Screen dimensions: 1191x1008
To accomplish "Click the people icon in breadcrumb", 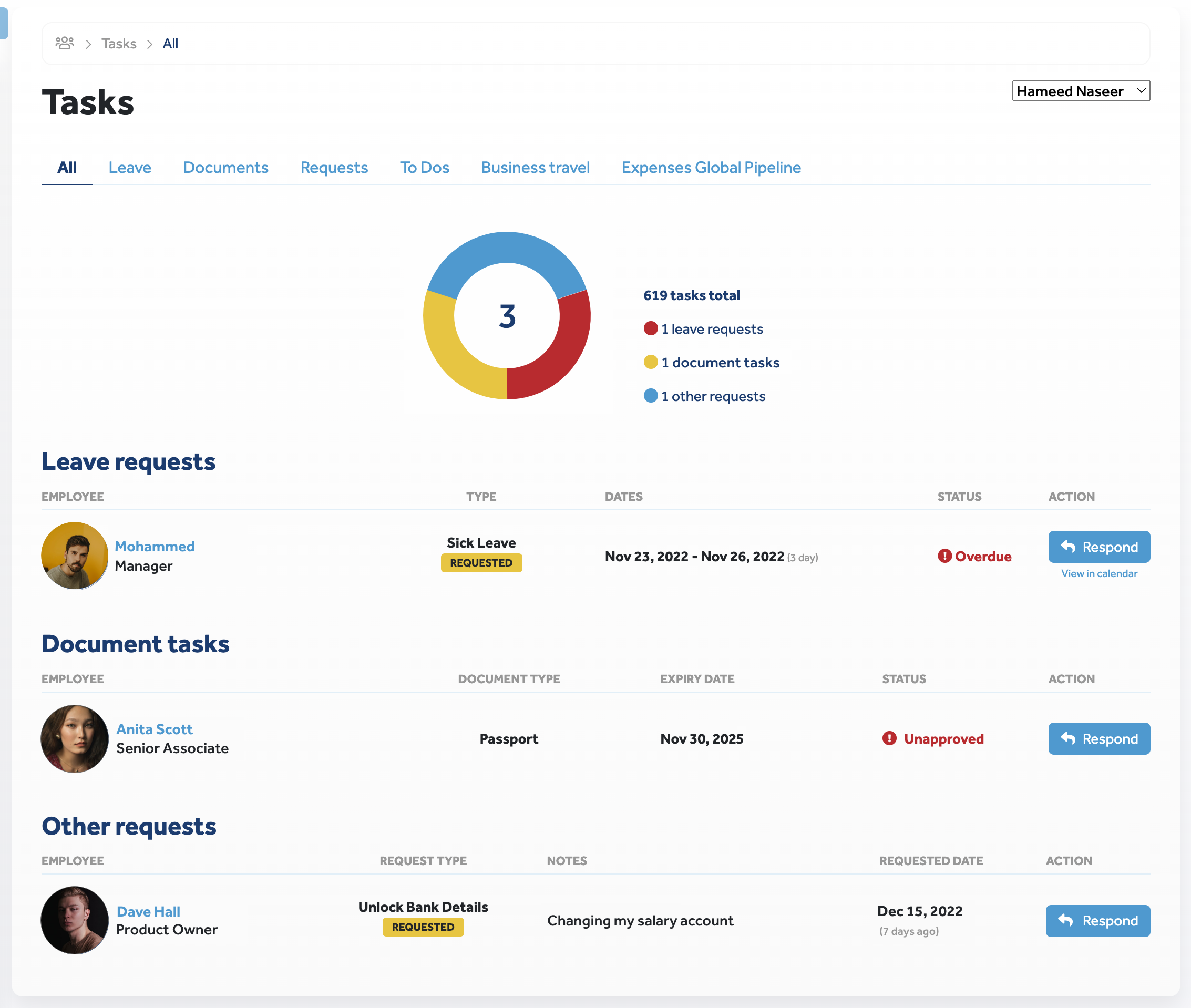I will [x=65, y=44].
